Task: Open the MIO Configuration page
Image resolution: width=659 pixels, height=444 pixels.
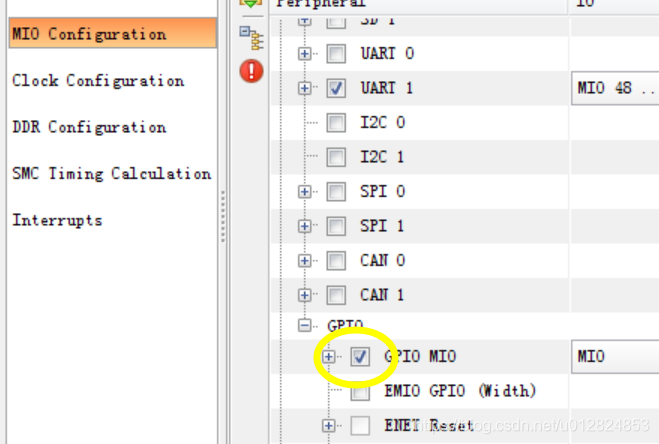Action: point(112,33)
